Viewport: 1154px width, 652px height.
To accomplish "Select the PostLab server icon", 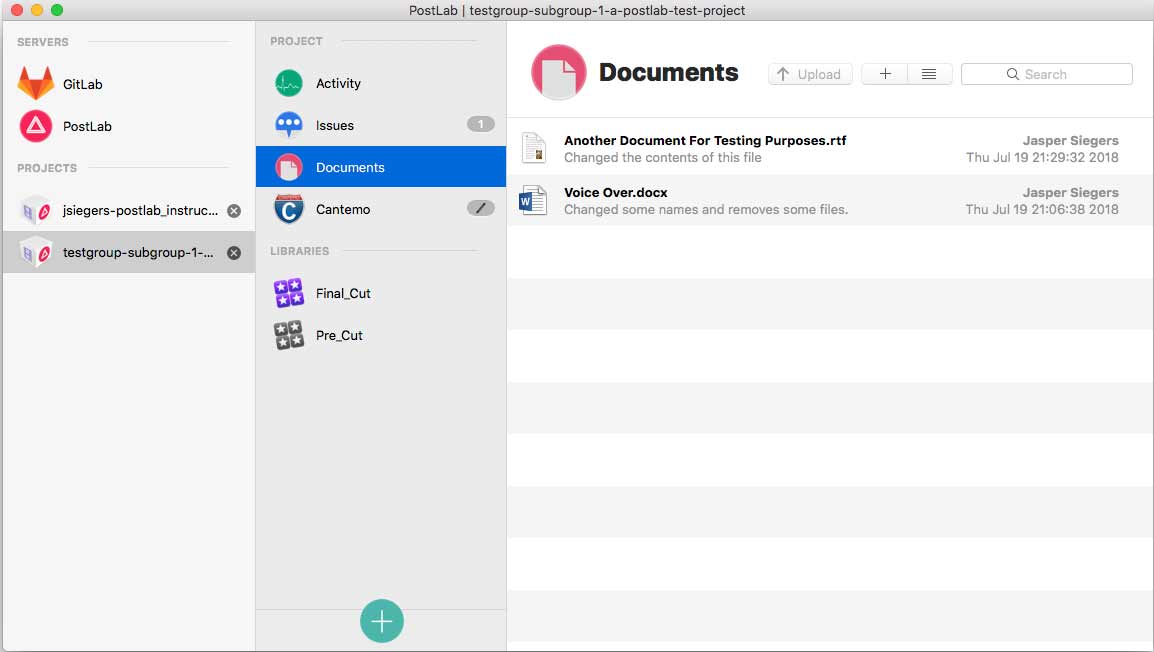I will (35, 126).
